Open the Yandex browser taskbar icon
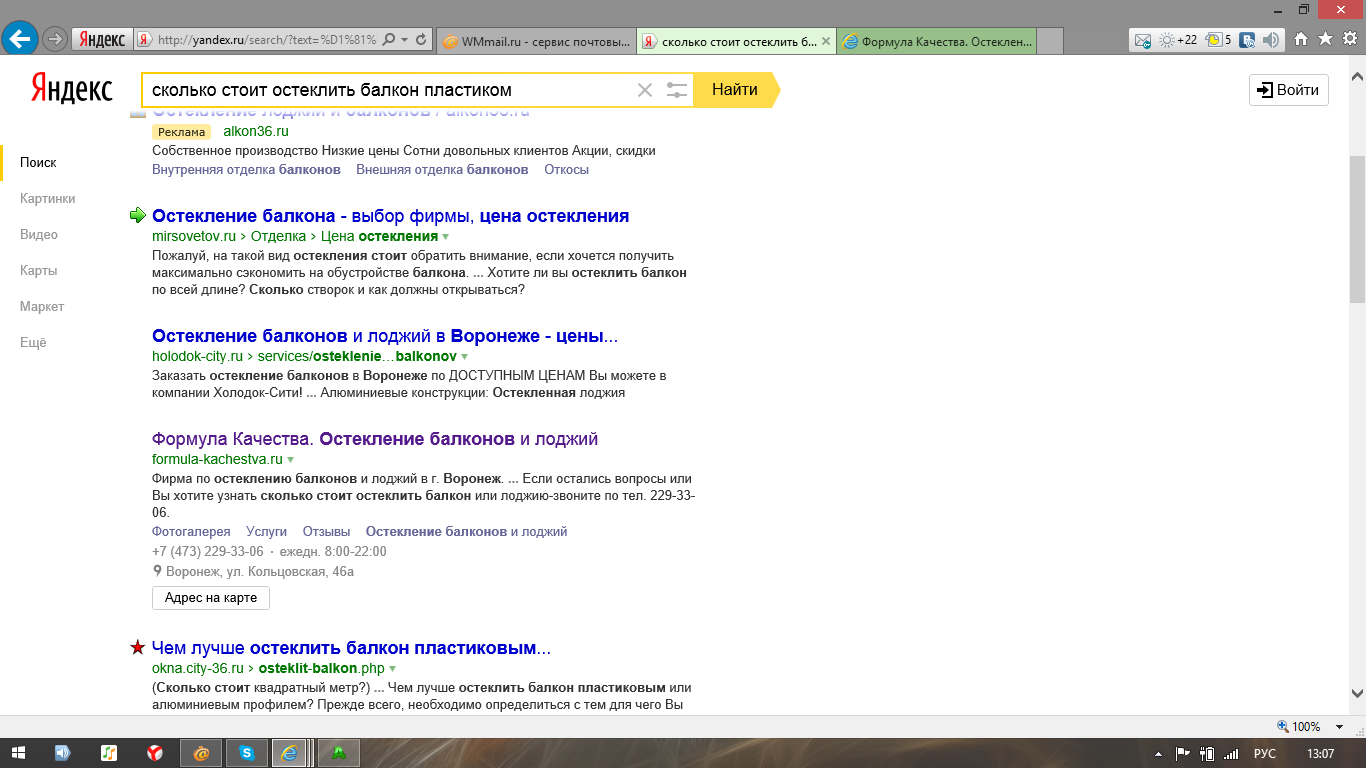 click(155, 753)
